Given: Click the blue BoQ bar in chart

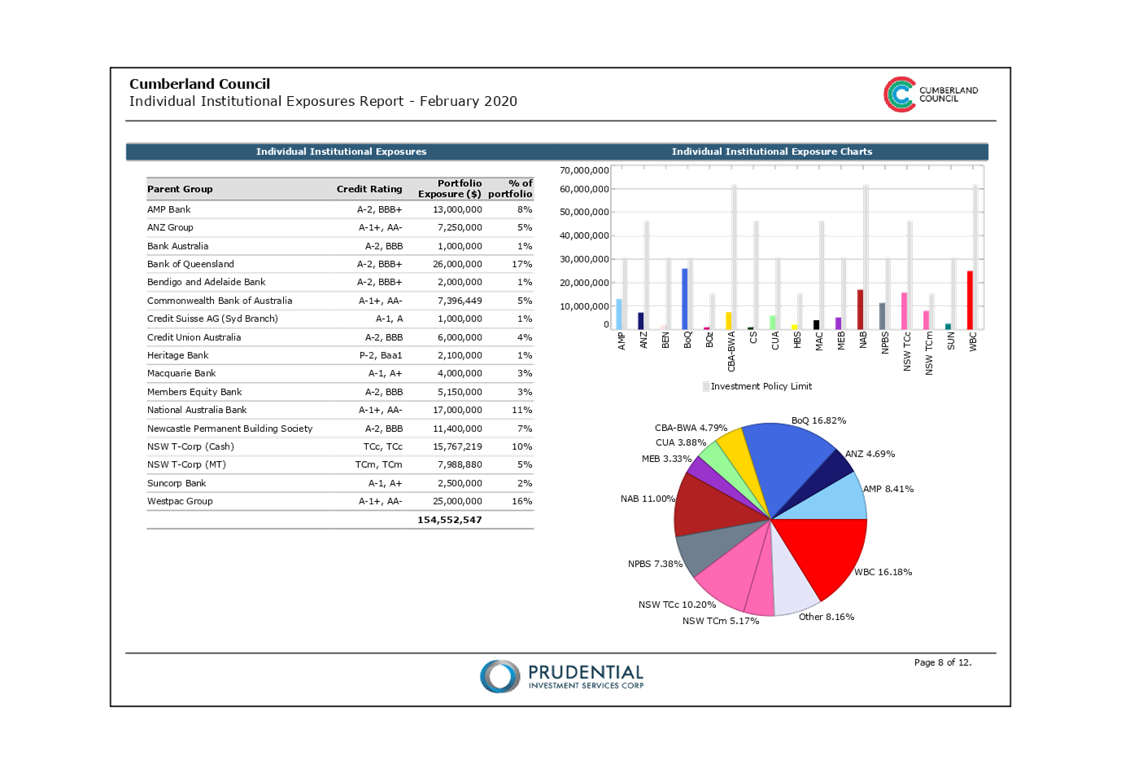Looking at the screenshot, I should click(x=685, y=299).
